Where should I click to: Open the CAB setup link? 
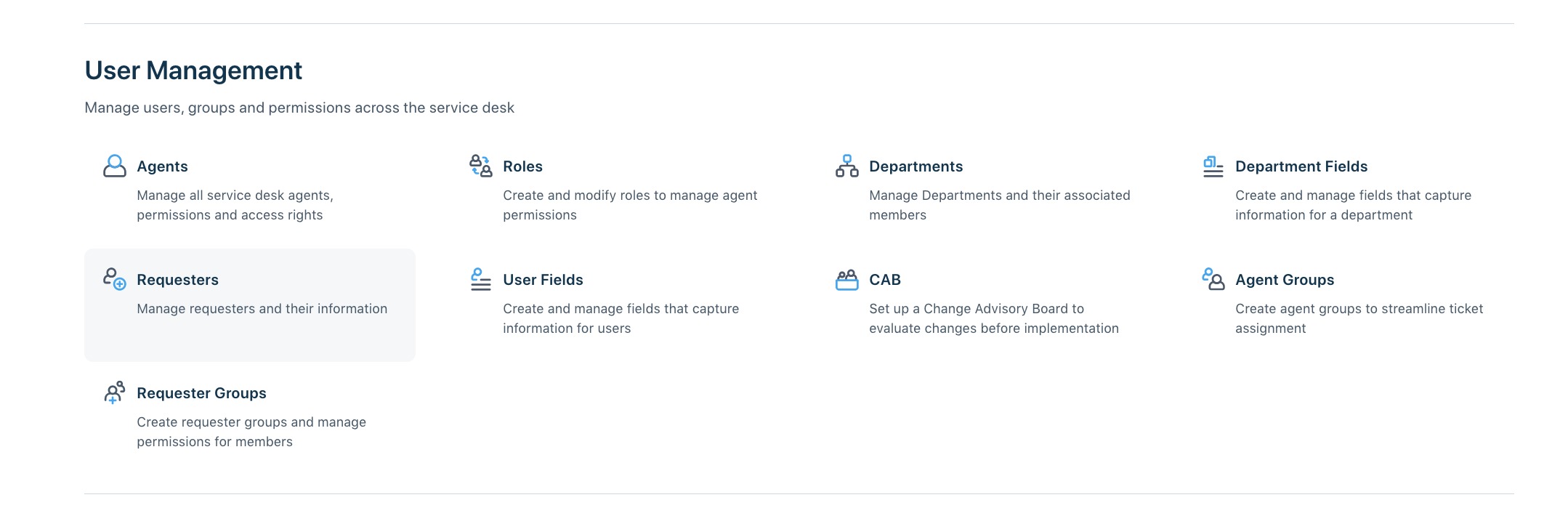pos(885,280)
